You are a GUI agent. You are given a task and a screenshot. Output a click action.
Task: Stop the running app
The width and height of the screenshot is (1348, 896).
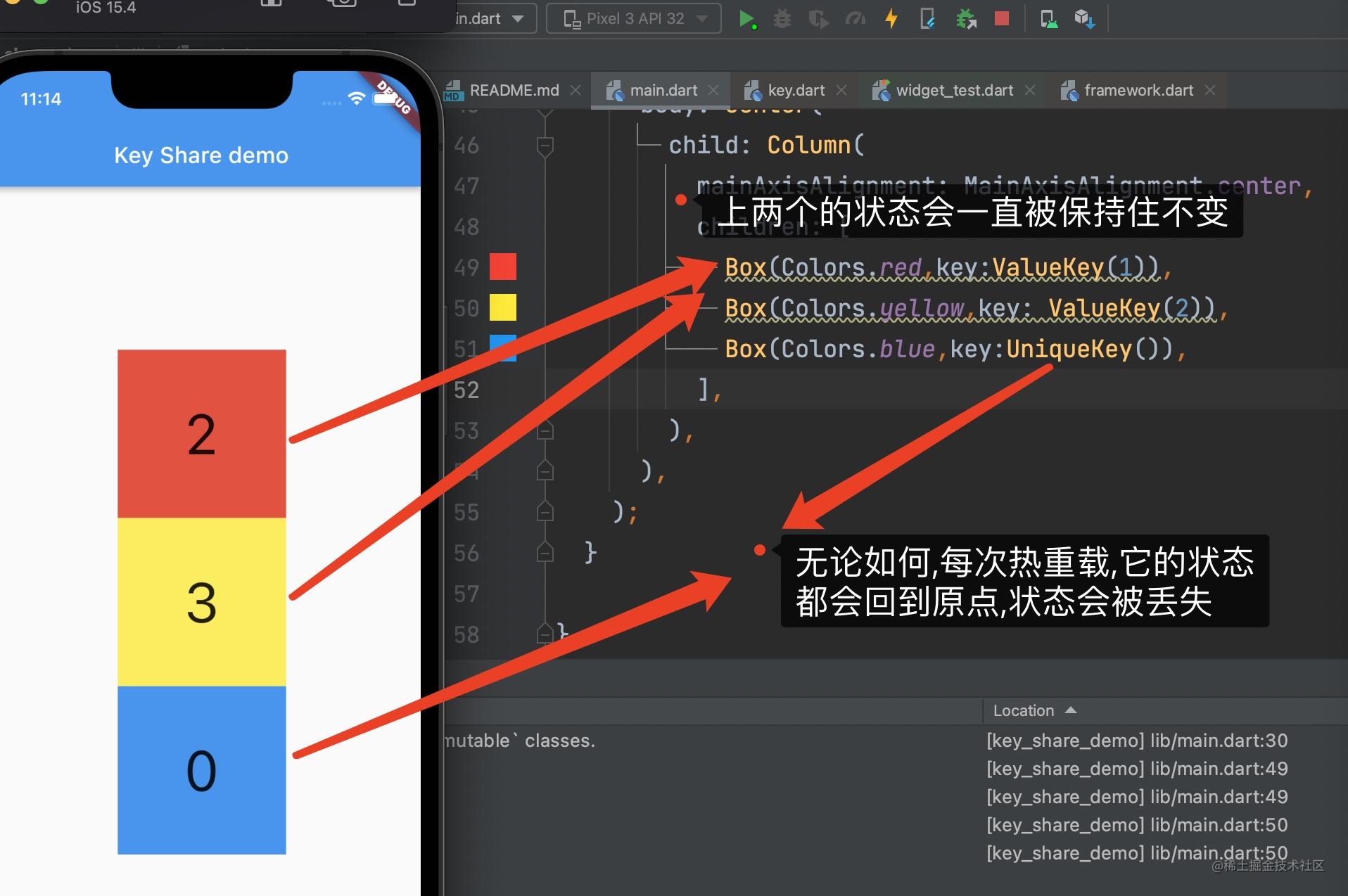tap(1002, 18)
